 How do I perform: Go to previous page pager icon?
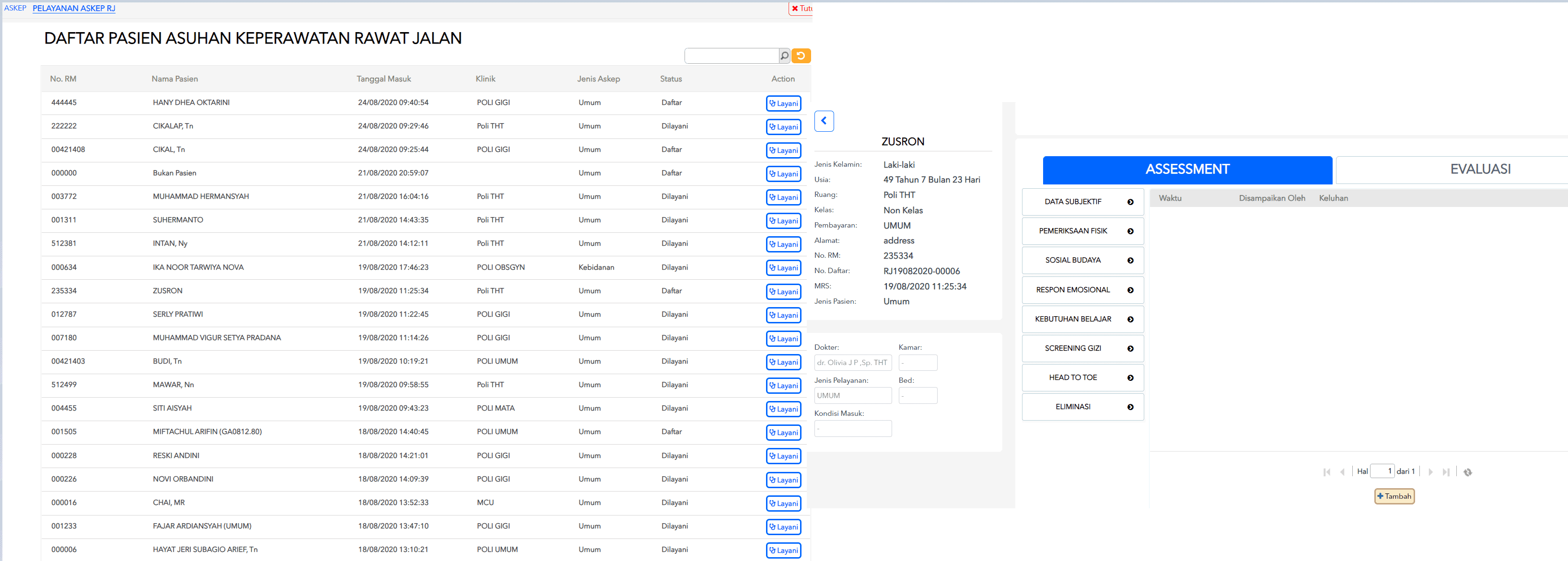pos(1342,472)
